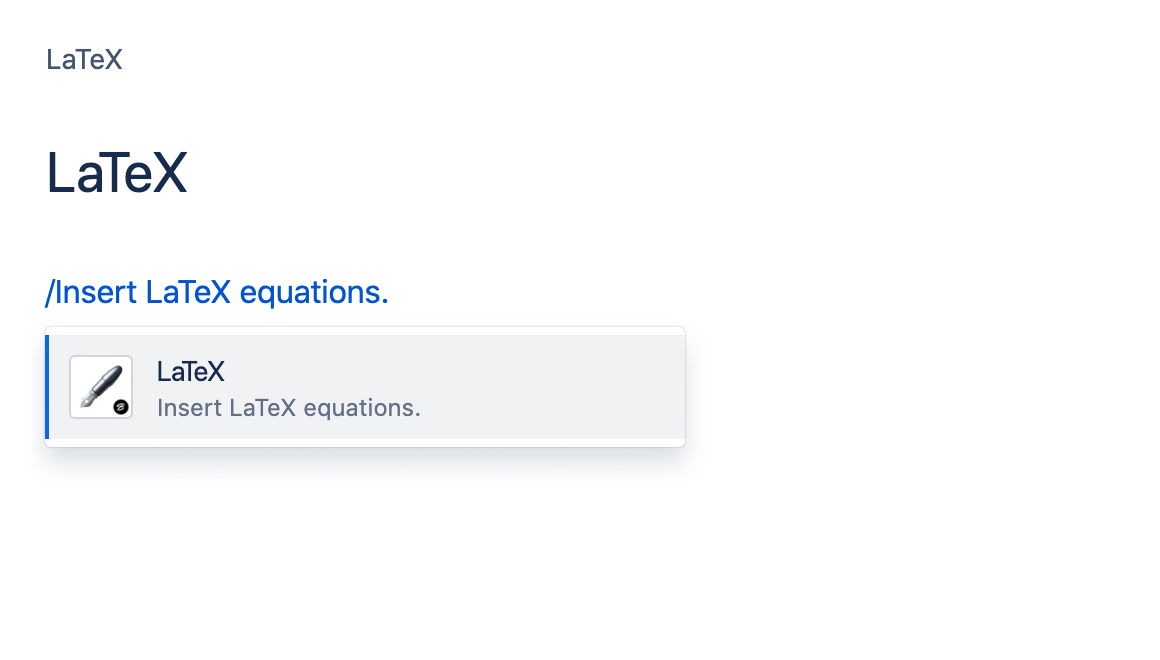Place cursor in the blue slash command text
The image size is (1160, 660).
[x=217, y=293]
